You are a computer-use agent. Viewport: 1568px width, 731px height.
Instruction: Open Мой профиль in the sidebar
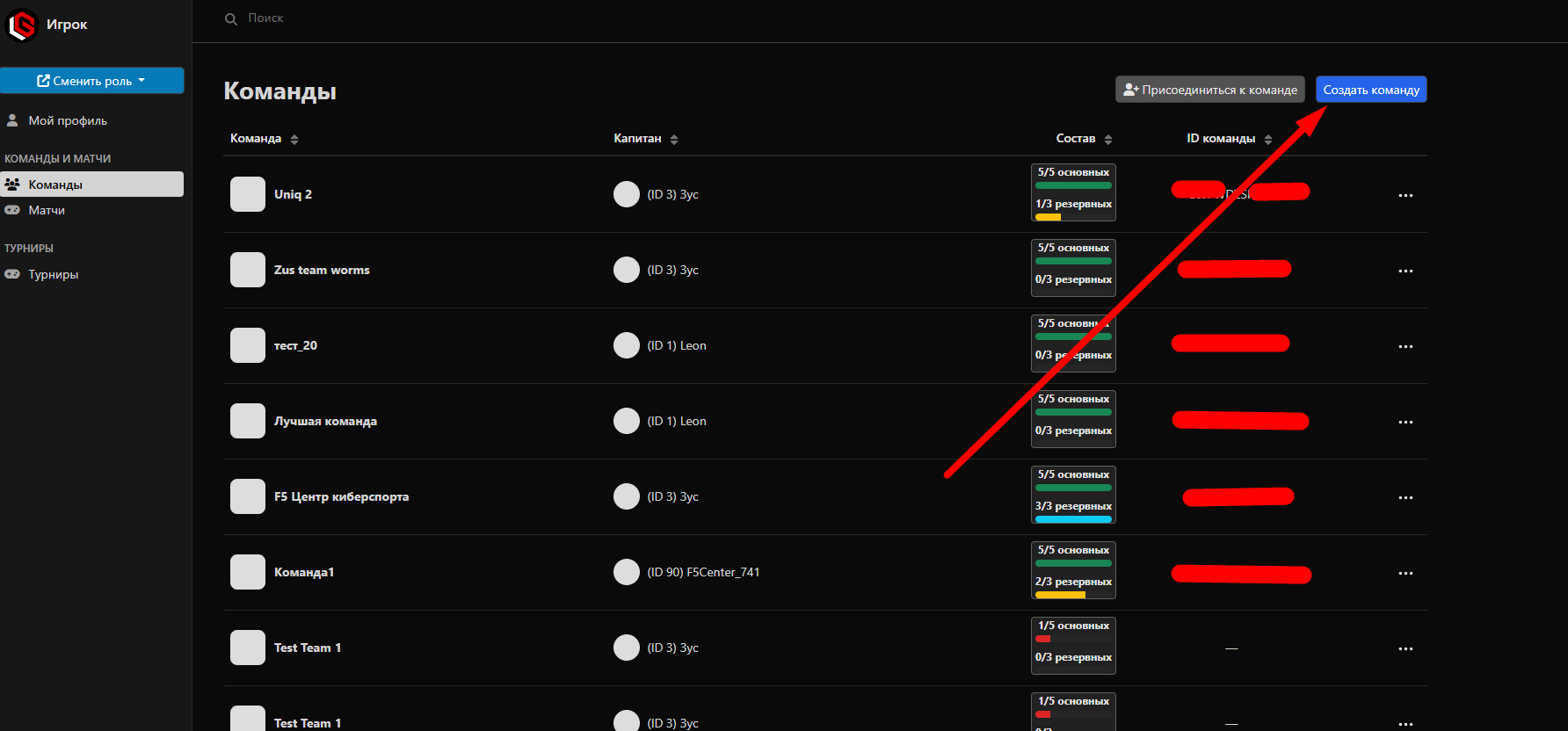pos(68,120)
